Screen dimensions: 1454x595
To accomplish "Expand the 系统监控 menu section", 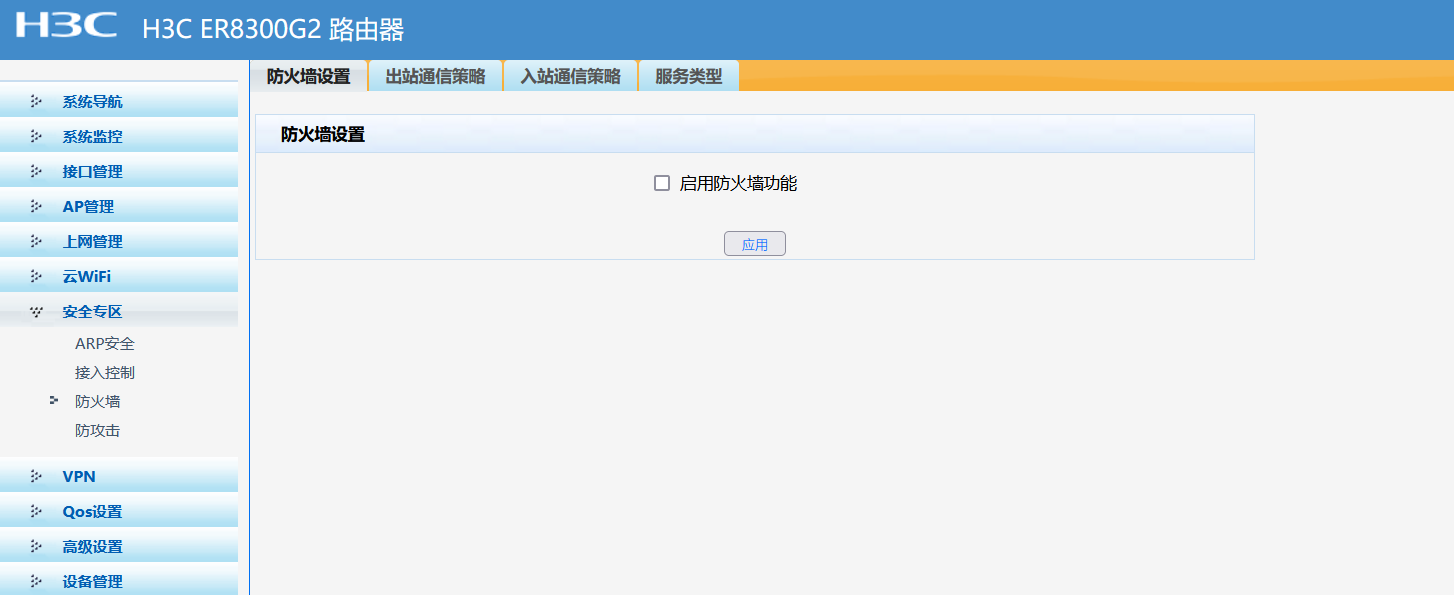I will click(119, 136).
